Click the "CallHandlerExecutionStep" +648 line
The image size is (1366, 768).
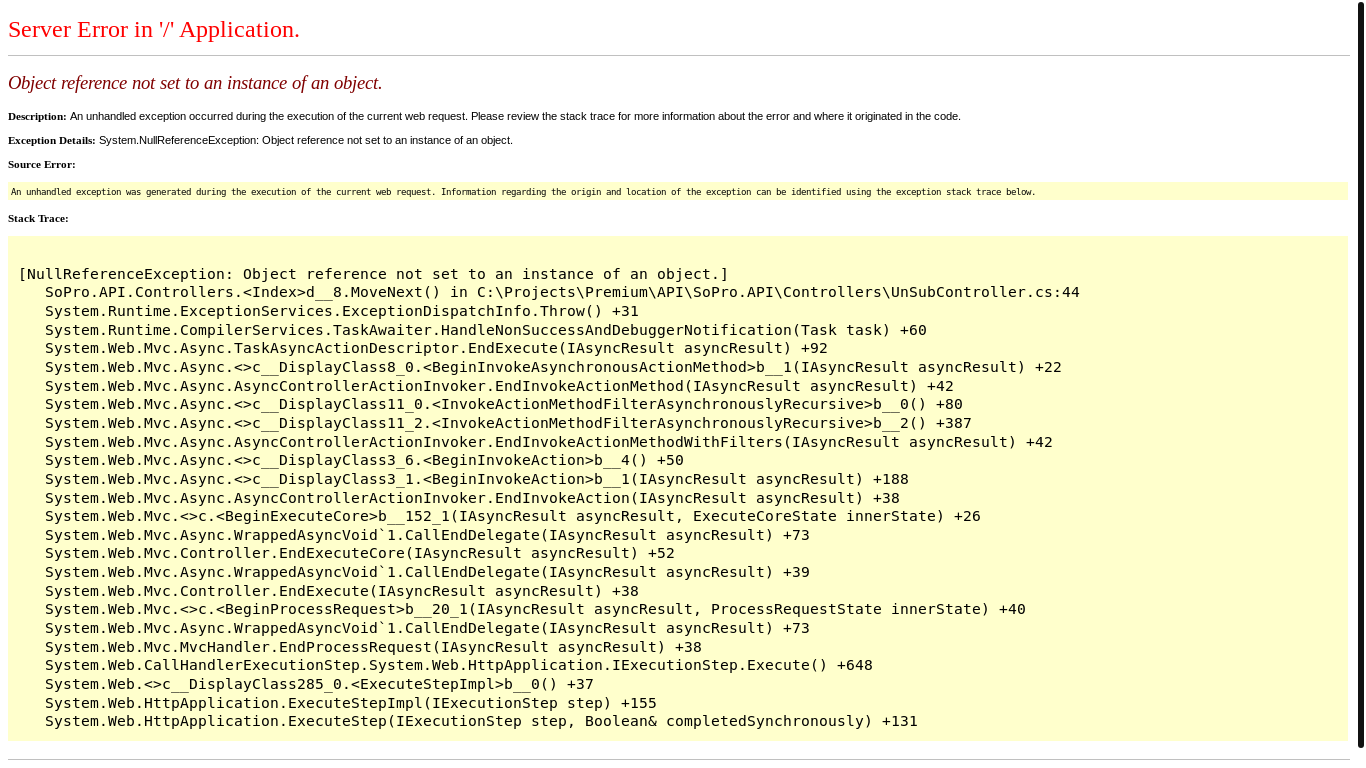point(459,665)
